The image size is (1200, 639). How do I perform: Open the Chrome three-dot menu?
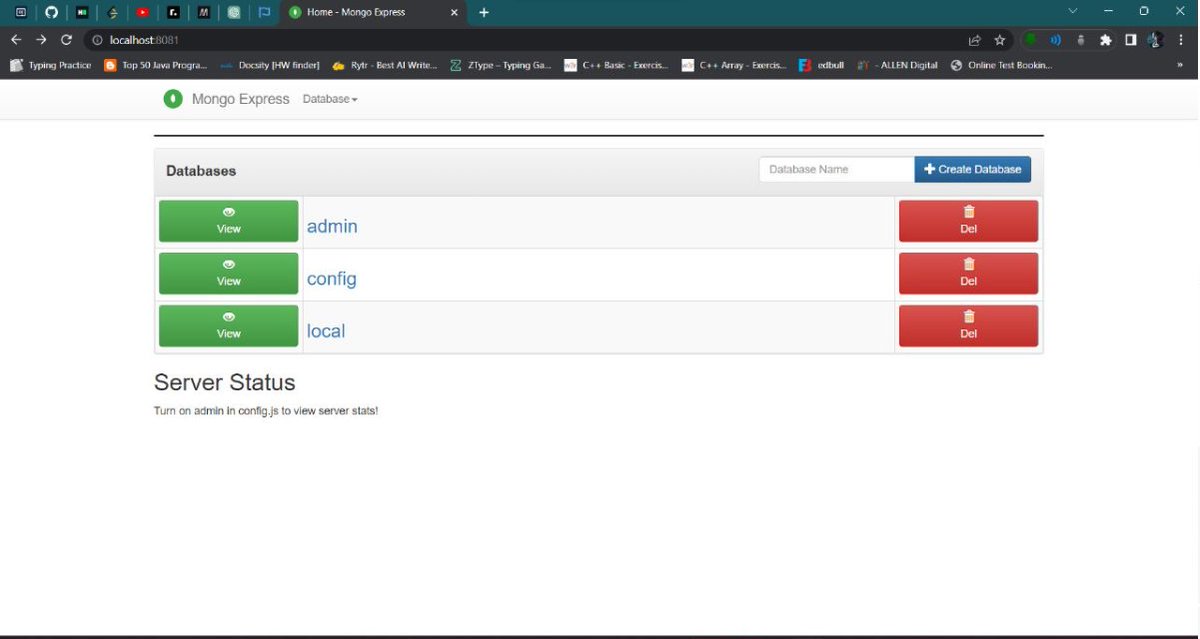1181,40
